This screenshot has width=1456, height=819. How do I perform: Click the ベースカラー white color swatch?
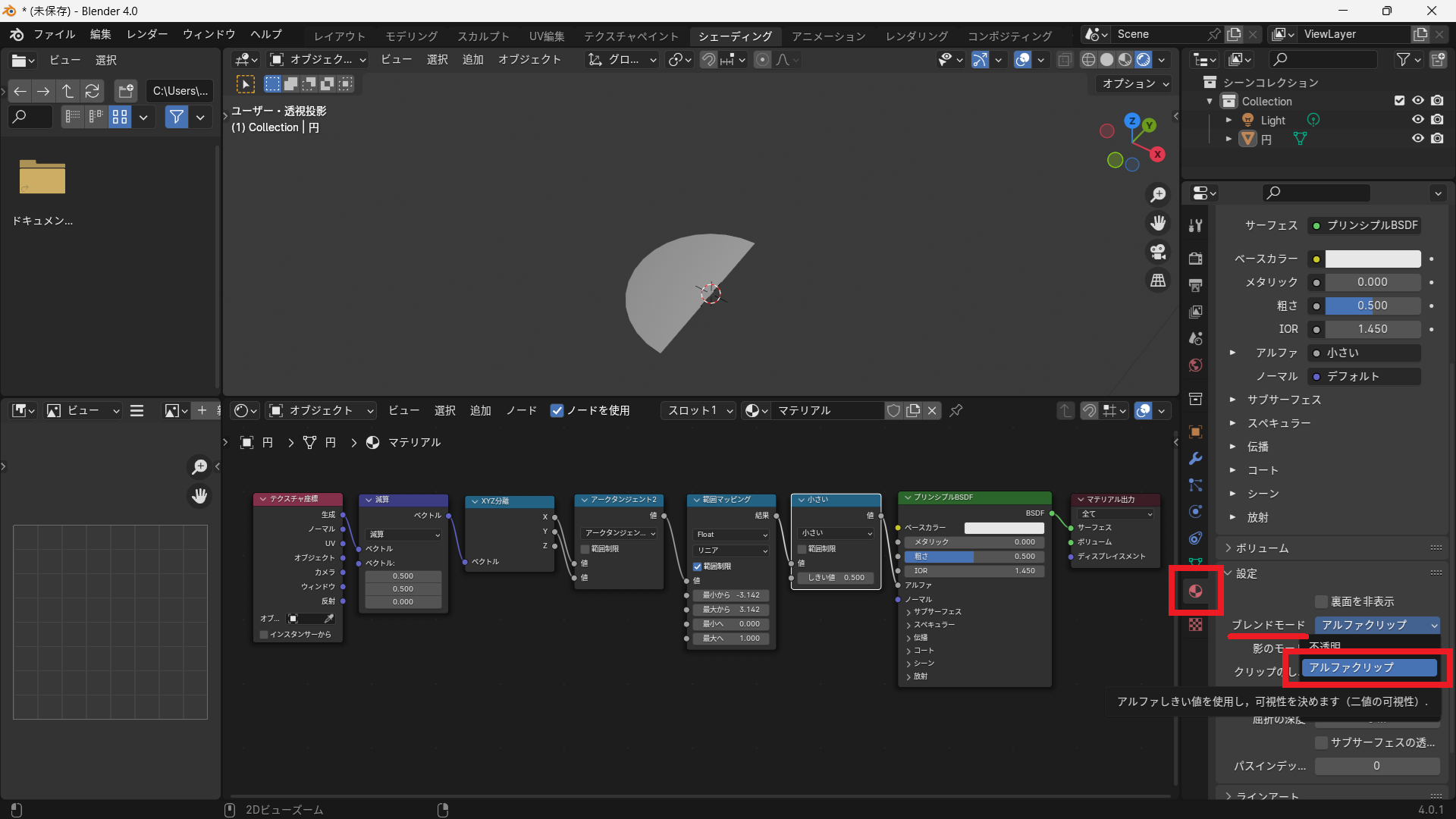coord(1373,259)
